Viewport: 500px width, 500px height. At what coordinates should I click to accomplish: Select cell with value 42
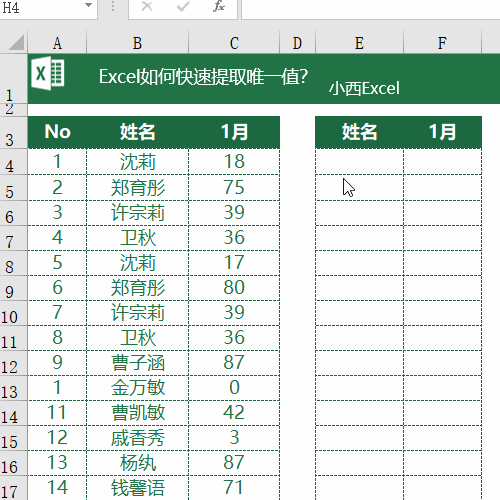point(234,413)
